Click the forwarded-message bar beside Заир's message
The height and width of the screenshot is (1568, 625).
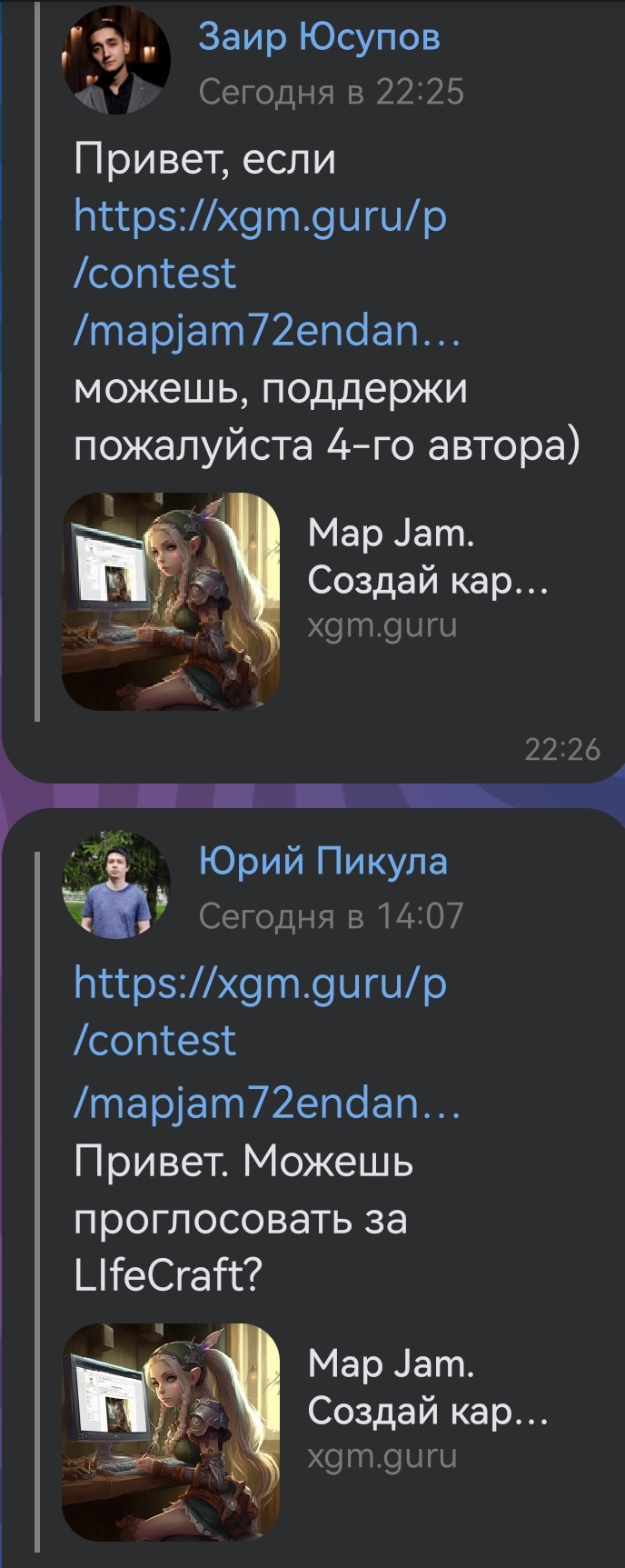tap(37, 362)
